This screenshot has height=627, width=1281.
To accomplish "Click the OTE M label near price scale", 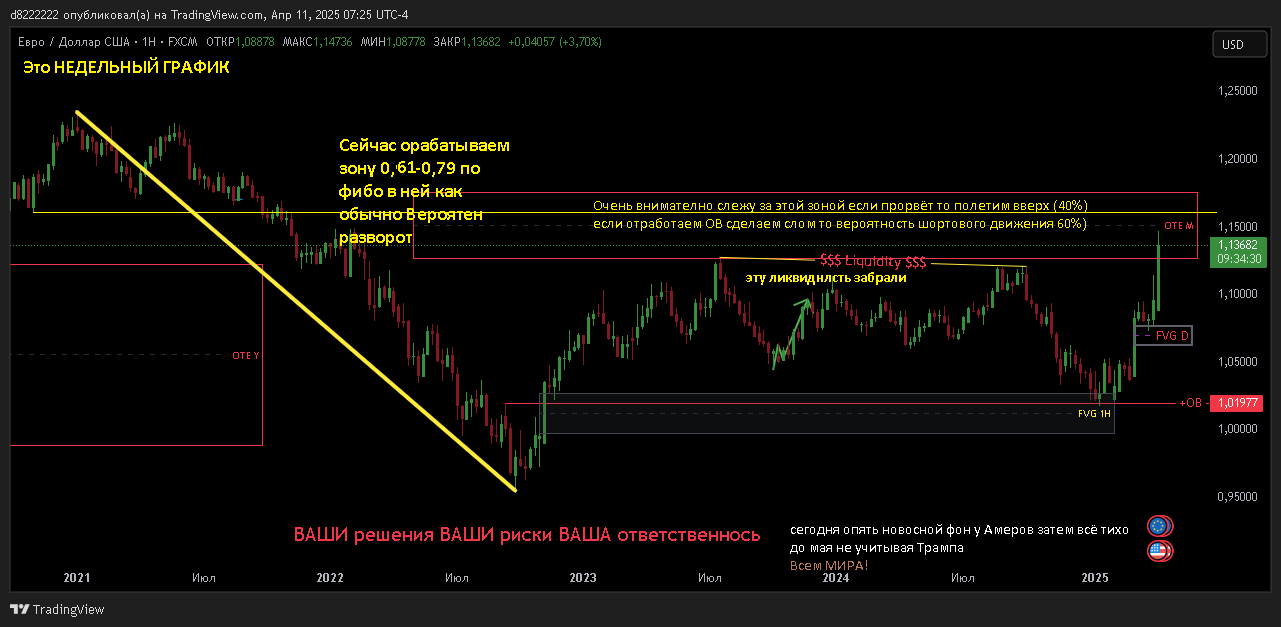I will click(1179, 226).
